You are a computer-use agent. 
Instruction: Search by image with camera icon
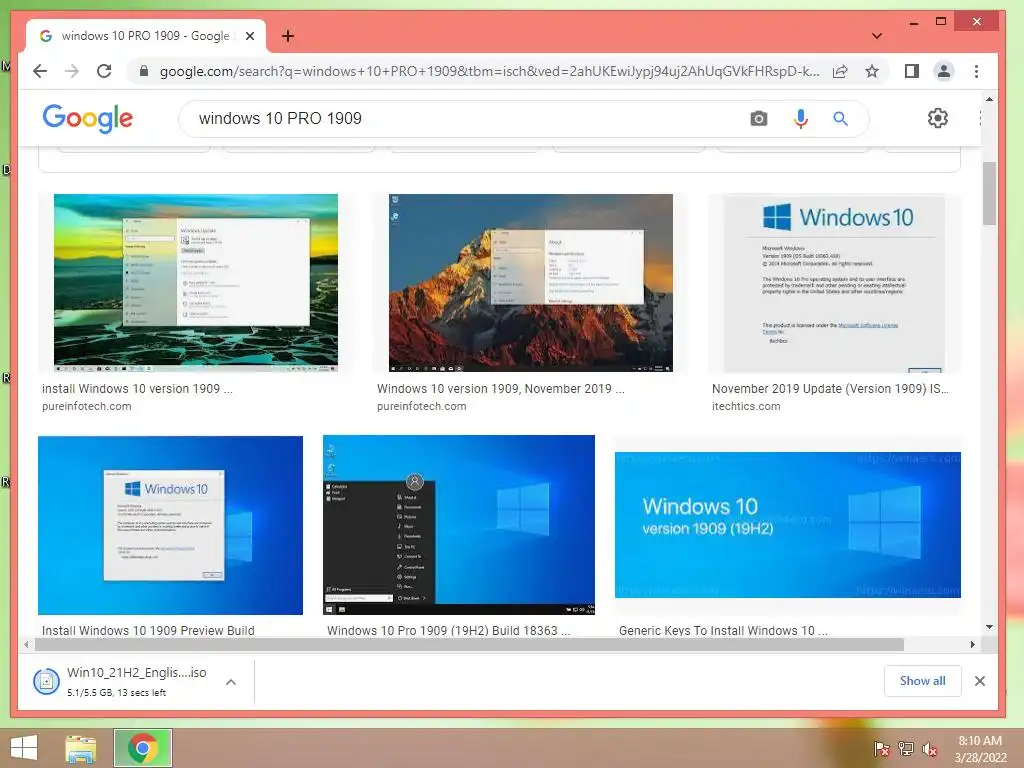coord(759,119)
